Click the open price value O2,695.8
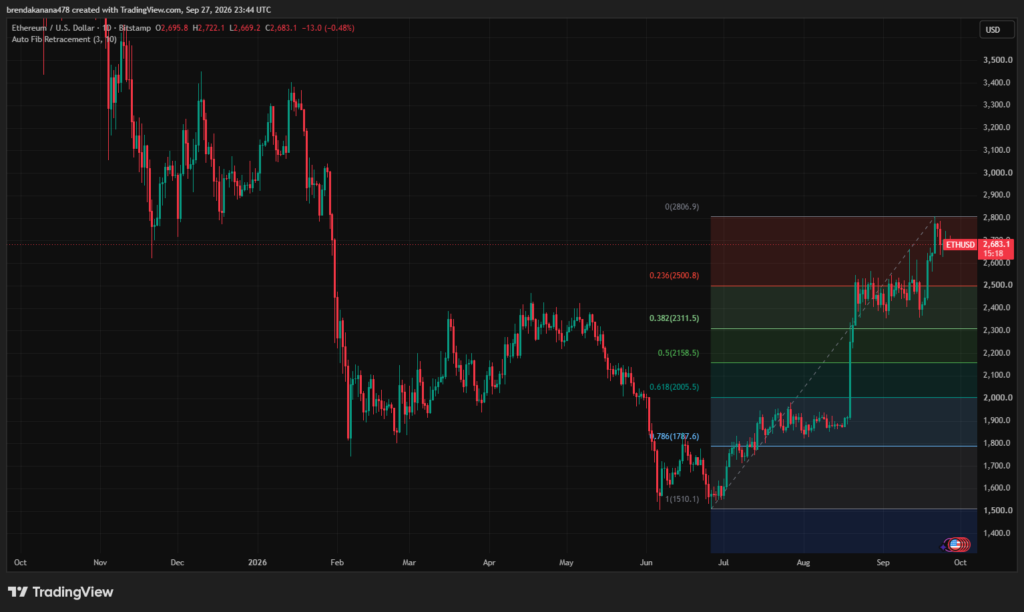This screenshot has height=612, width=1024. pos(172,28)
